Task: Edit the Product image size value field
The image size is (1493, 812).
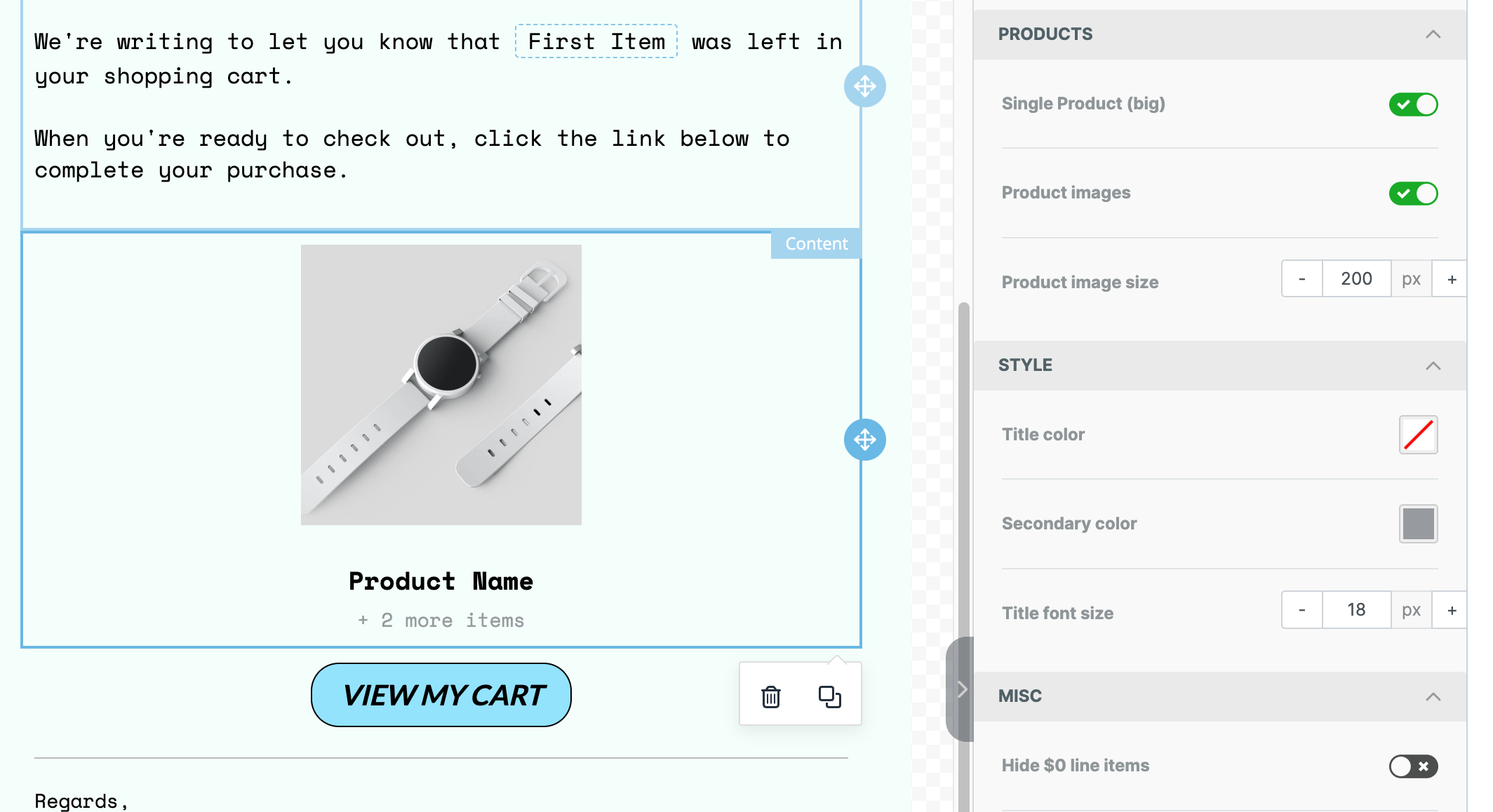Action: tap(1356, 278)
